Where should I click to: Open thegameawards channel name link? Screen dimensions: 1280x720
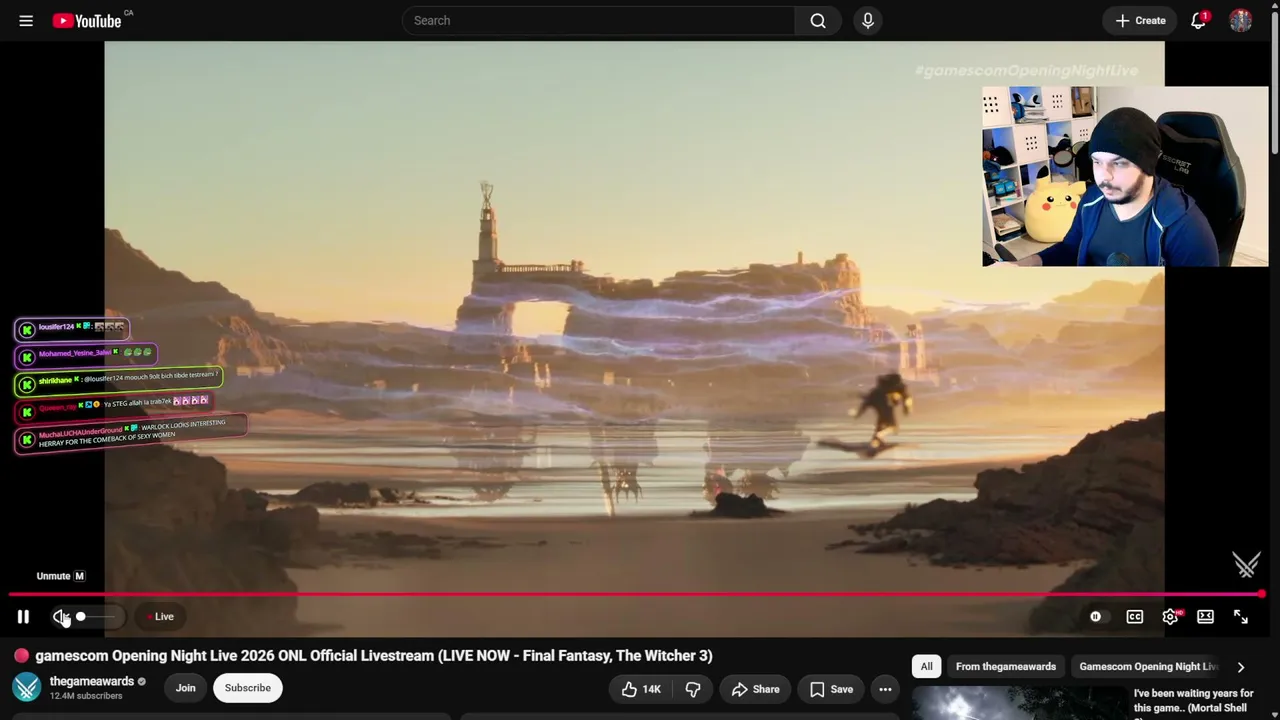[92, 682]
